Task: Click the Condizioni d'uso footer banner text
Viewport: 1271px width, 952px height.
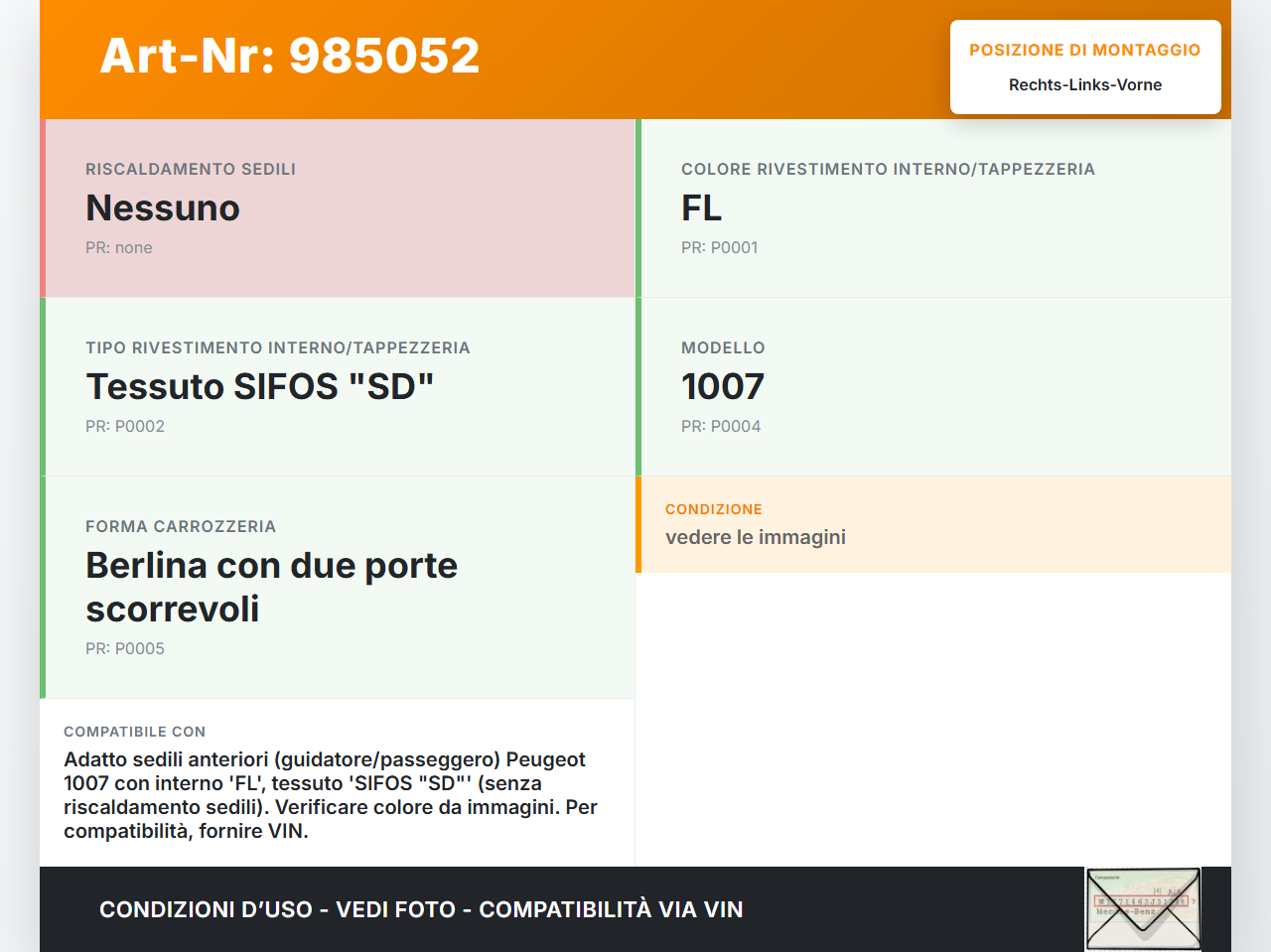Action: coord(421,909)
